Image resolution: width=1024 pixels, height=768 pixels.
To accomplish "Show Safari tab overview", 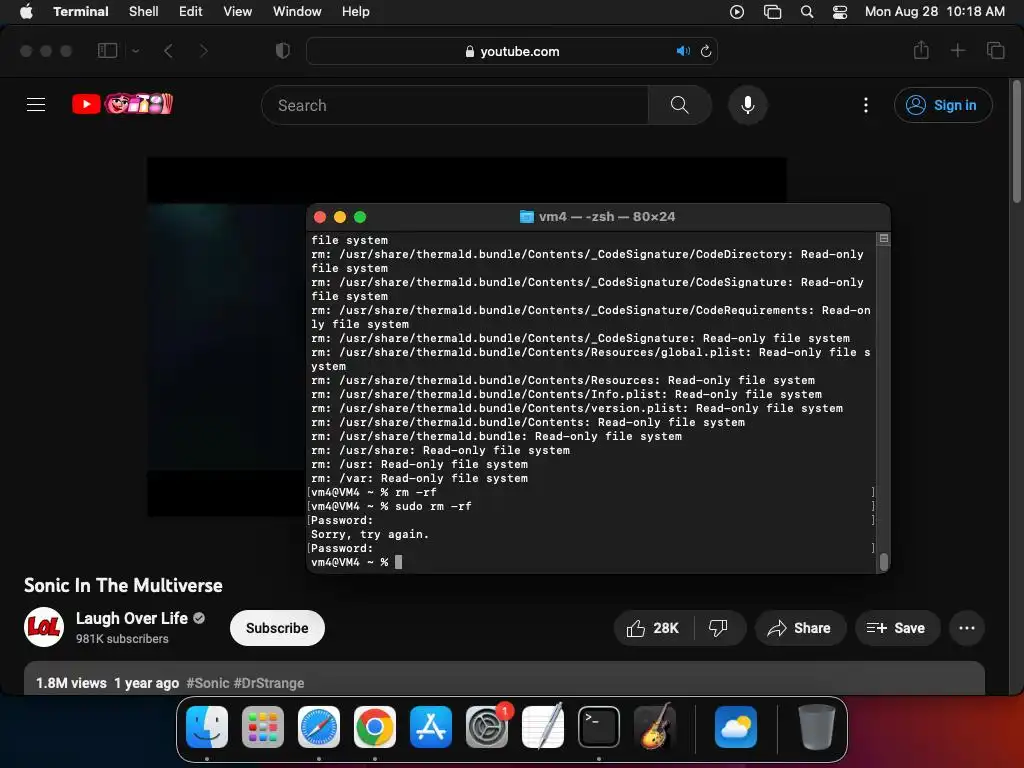I will click(x=995, y=50).
